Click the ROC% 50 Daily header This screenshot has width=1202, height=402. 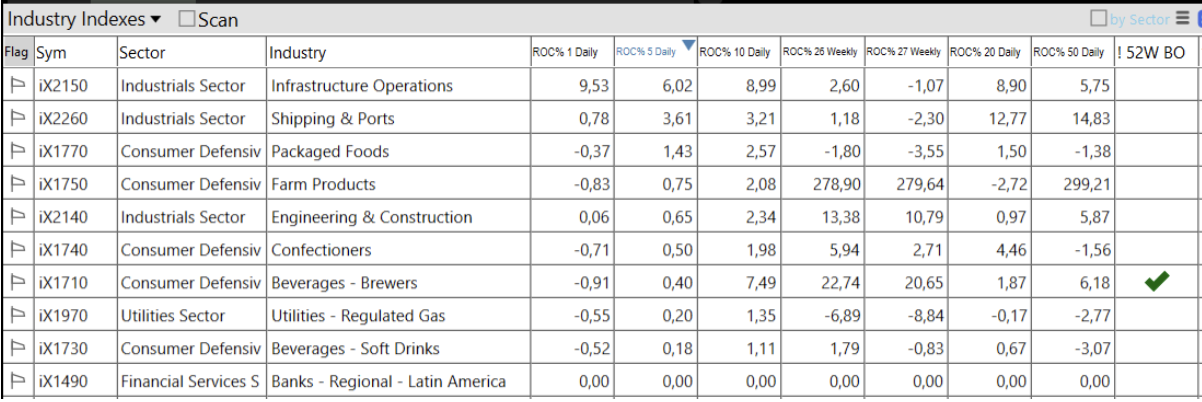(x=1068, y=52)
